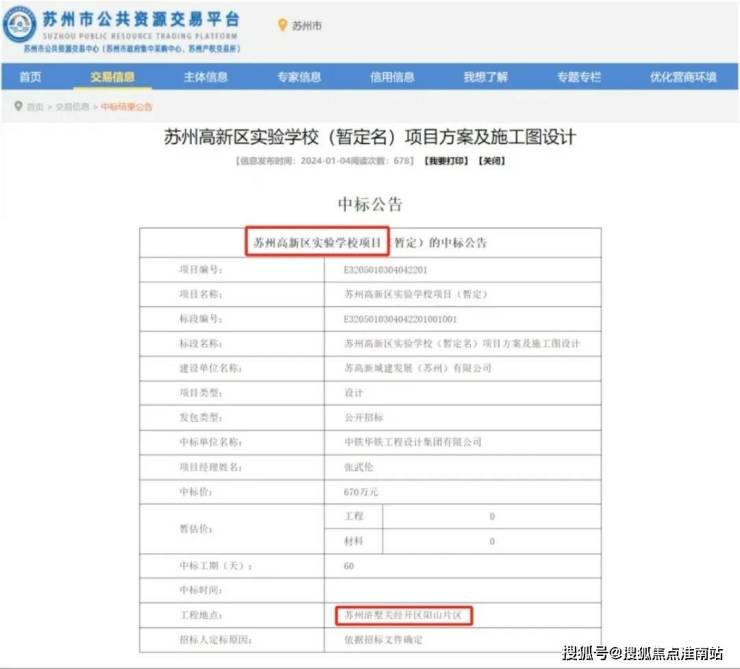Click the 中铁华铁工程设计集团有限公司 table cell
Screen dimensions: 740x669
(x=412, y=441)
